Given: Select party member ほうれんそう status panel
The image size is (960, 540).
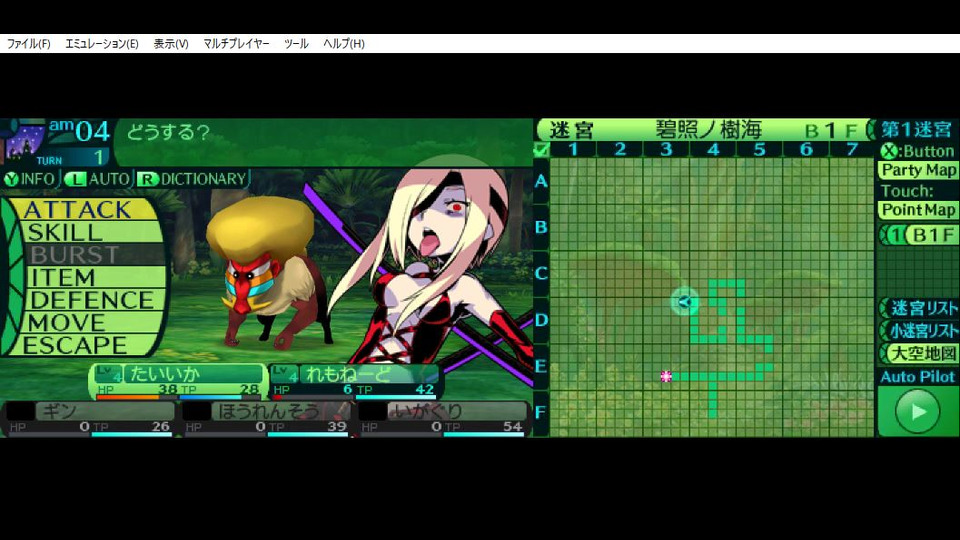Looking at the screenshot, I should (x=265, y=419).
